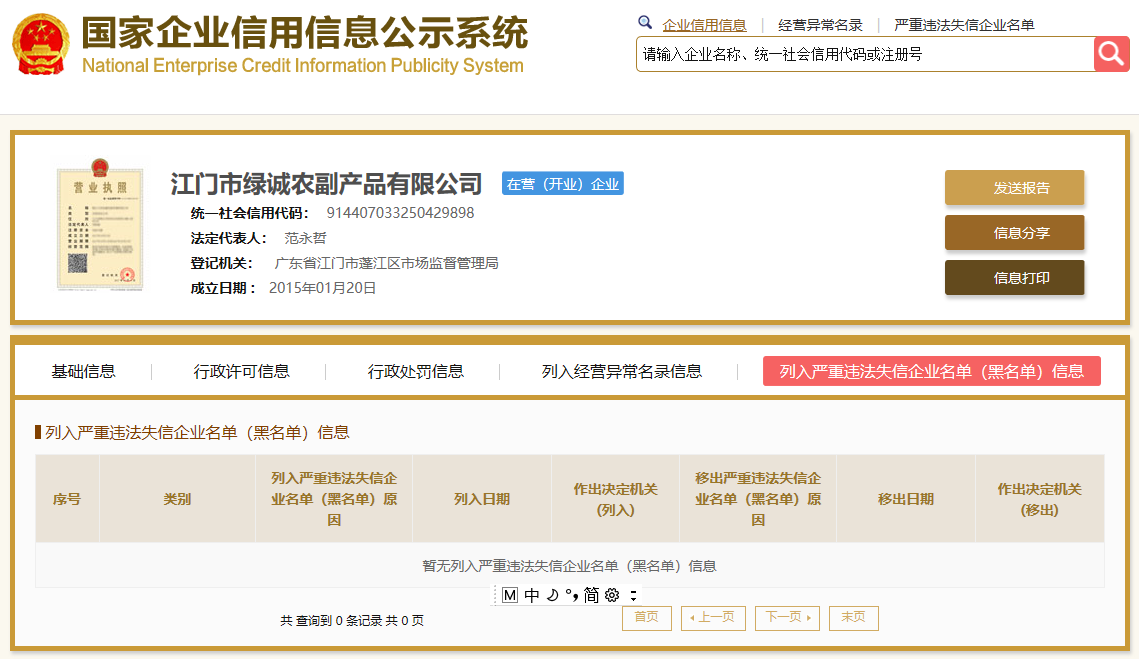Select the 严重违法失信企业名单 search category
This screenshot has height=659, width=1139.
pos(964,25)
